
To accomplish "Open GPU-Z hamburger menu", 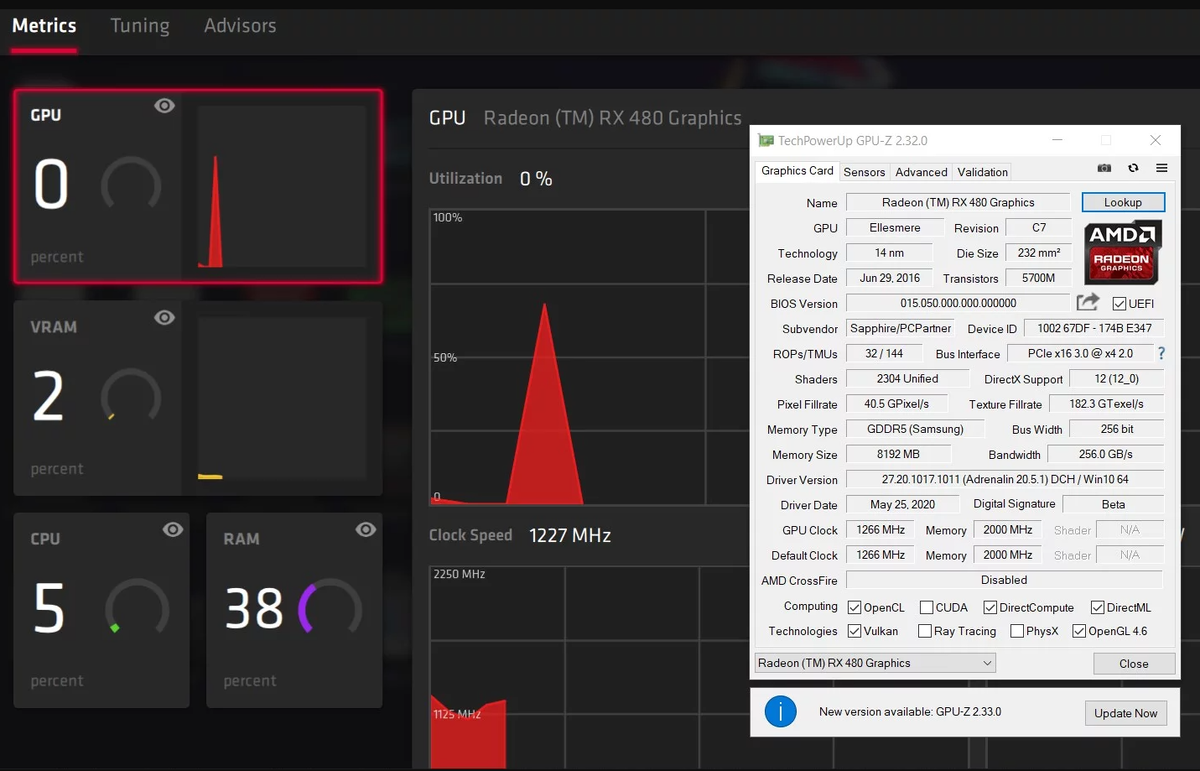I will pyautogui.click(x=1161, y=168).
